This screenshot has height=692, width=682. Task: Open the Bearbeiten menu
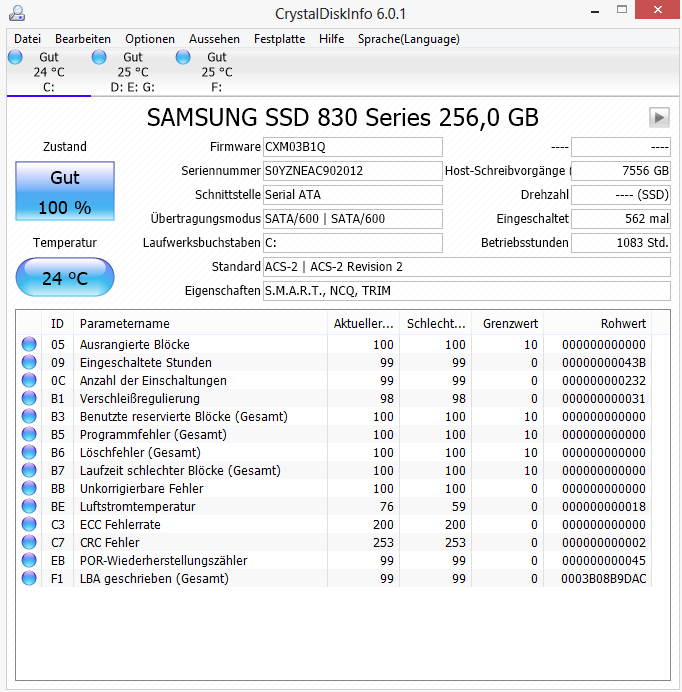click(83, 39)
